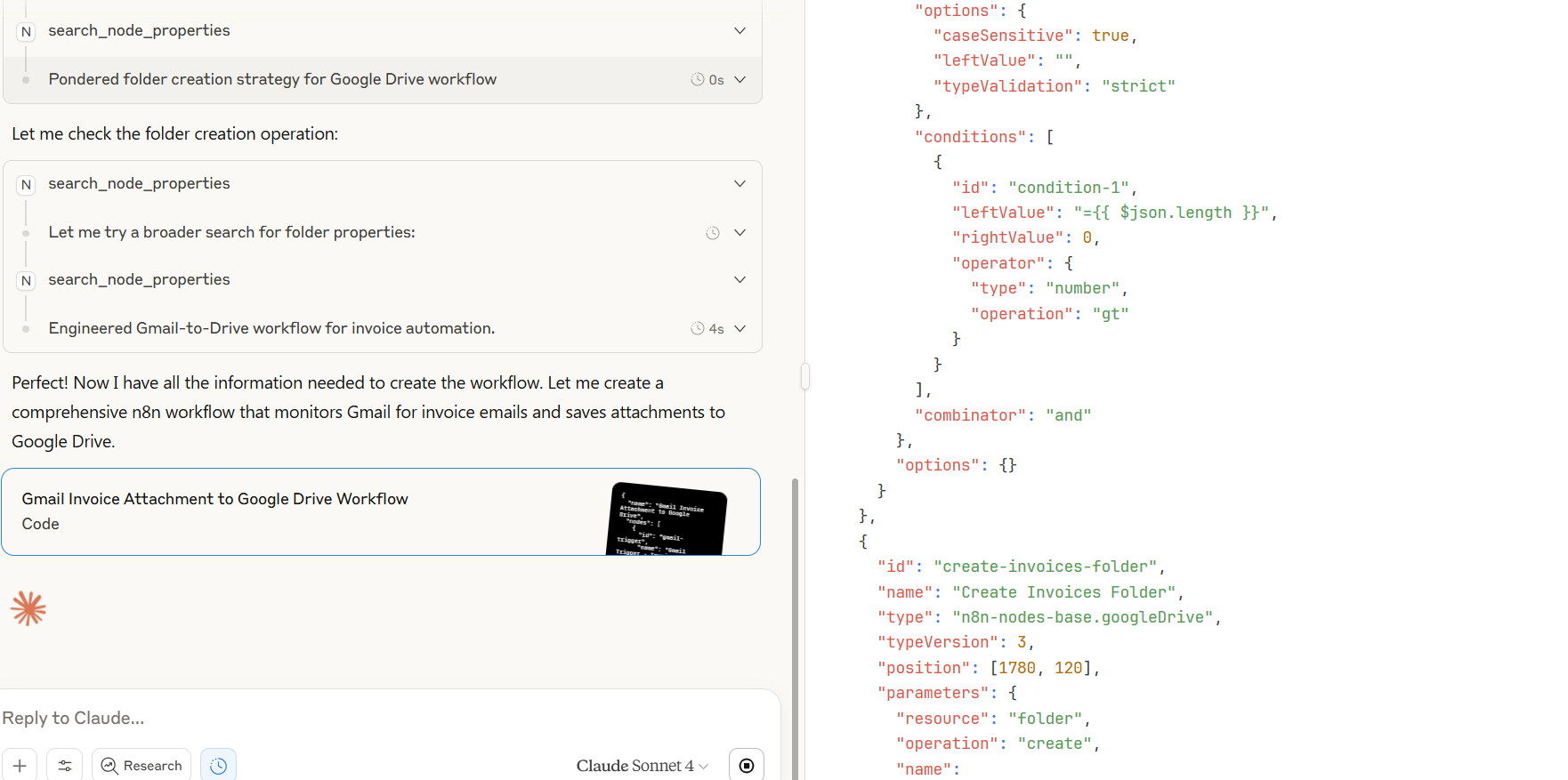Click the code line "resource": "folder"

993,719
